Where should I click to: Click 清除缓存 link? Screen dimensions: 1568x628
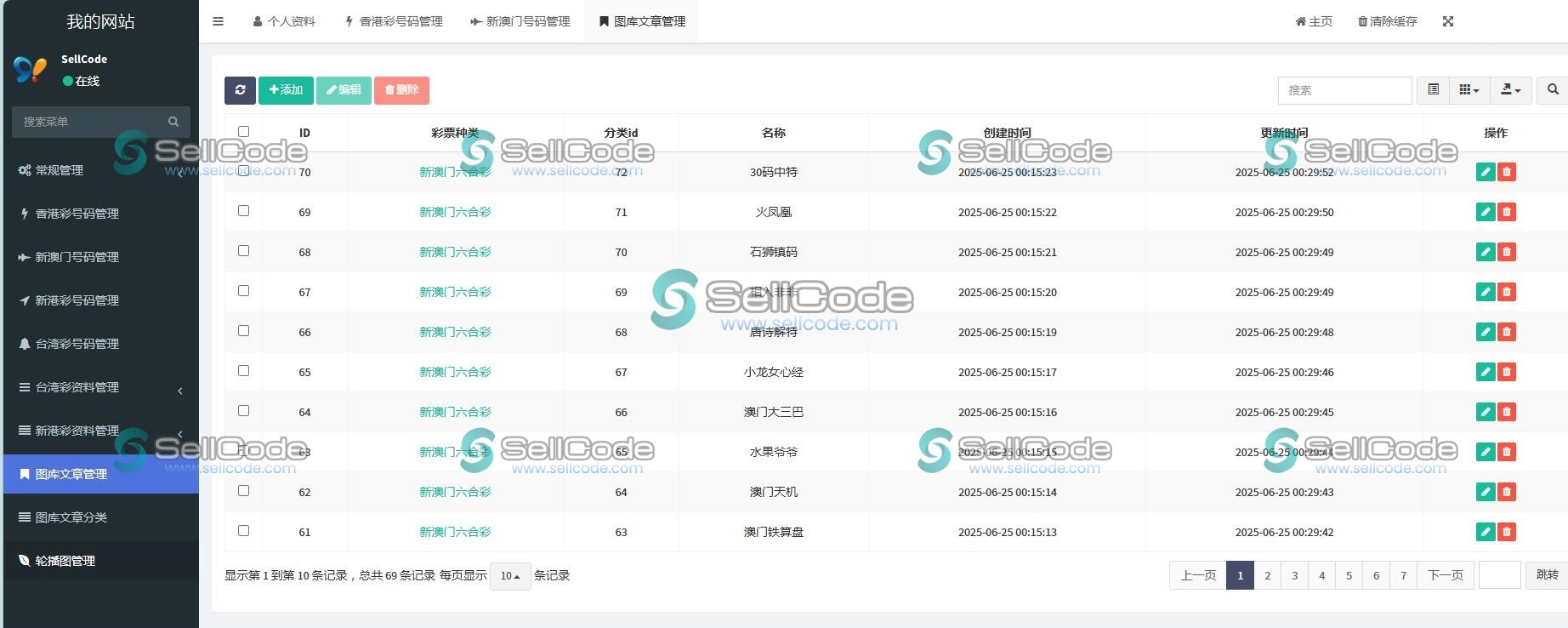point(1388,21)
